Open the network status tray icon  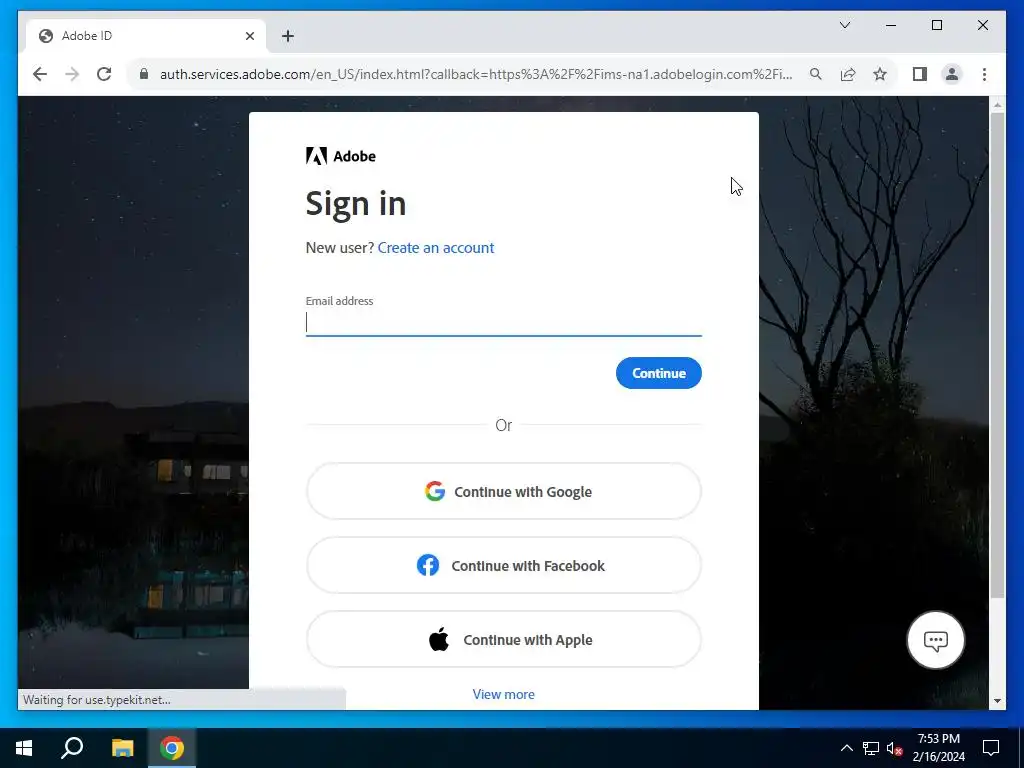point(871,748)
